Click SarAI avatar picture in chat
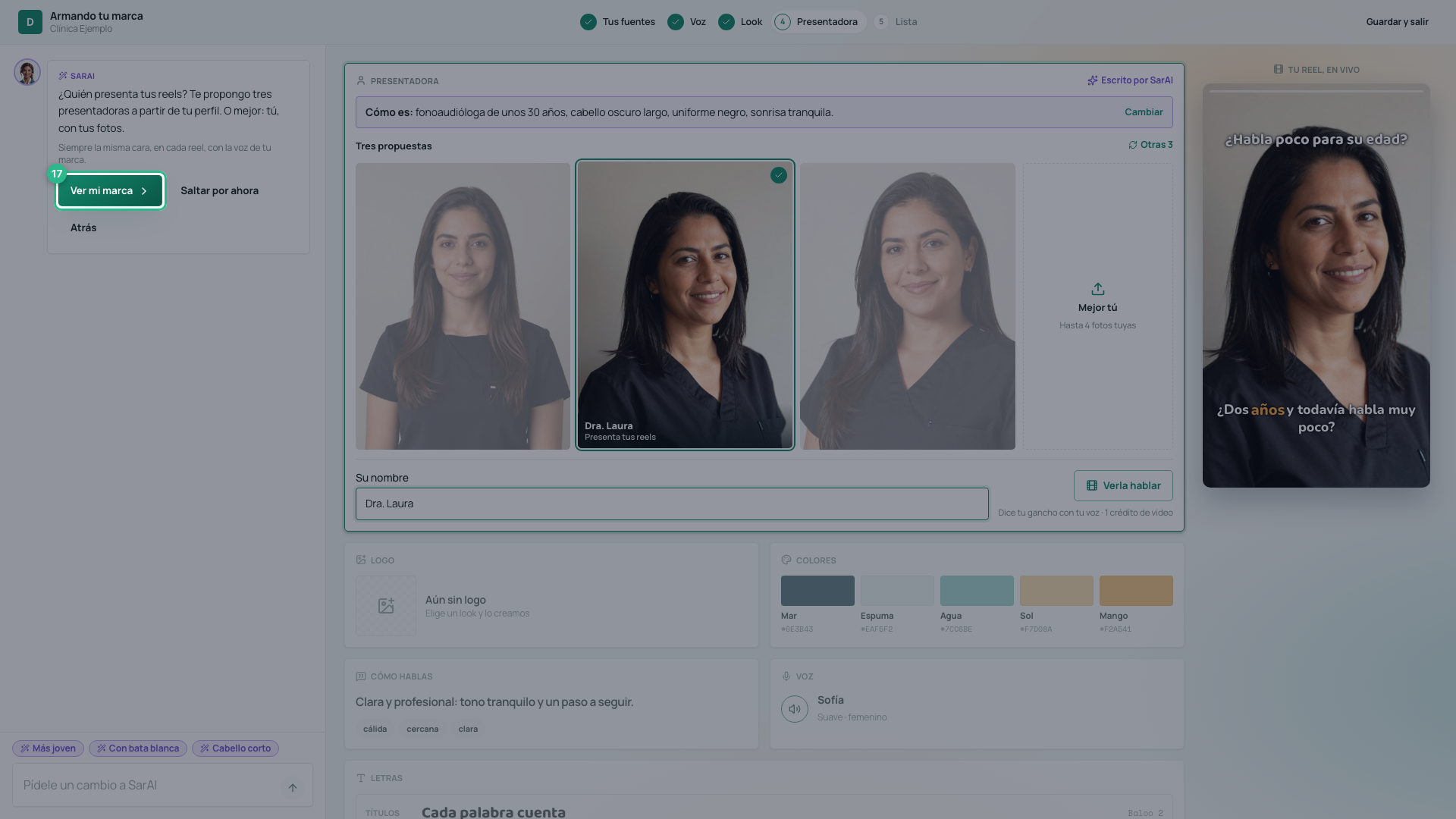This screenshot has height=819, width=1456. 27,72
